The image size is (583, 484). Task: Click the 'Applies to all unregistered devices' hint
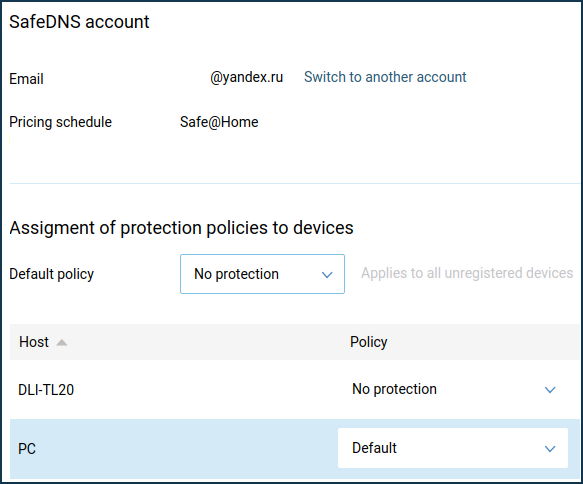[x=467, y=273]
